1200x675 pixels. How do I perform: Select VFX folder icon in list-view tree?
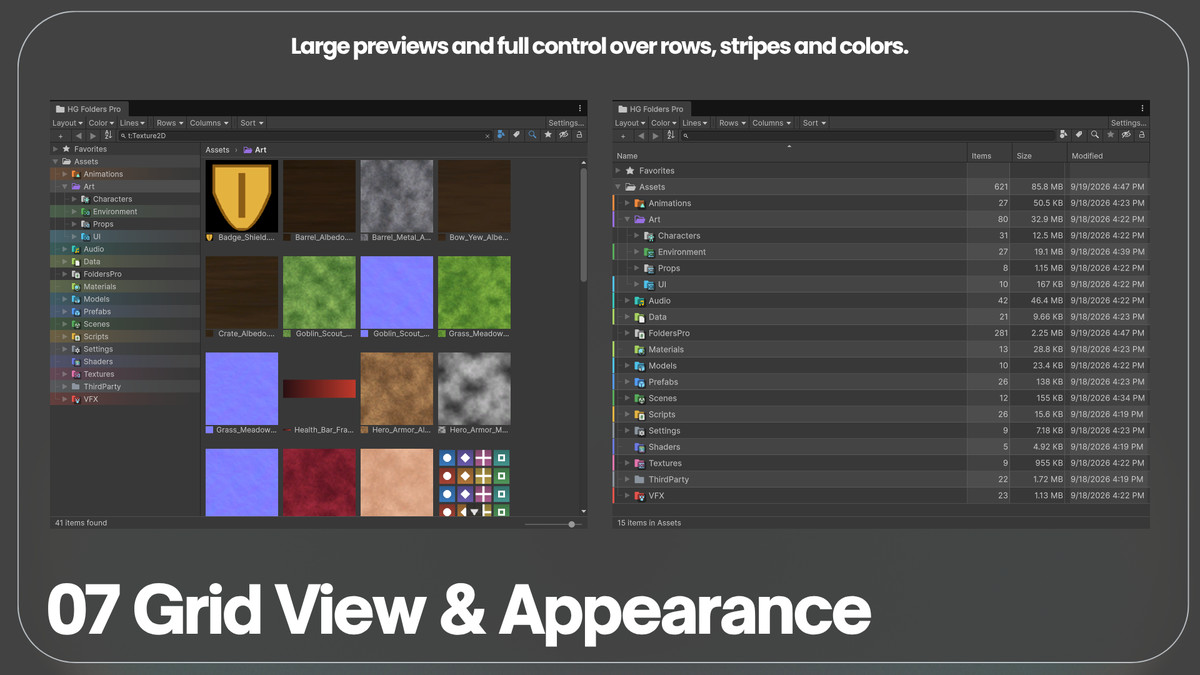click(640, 495)
